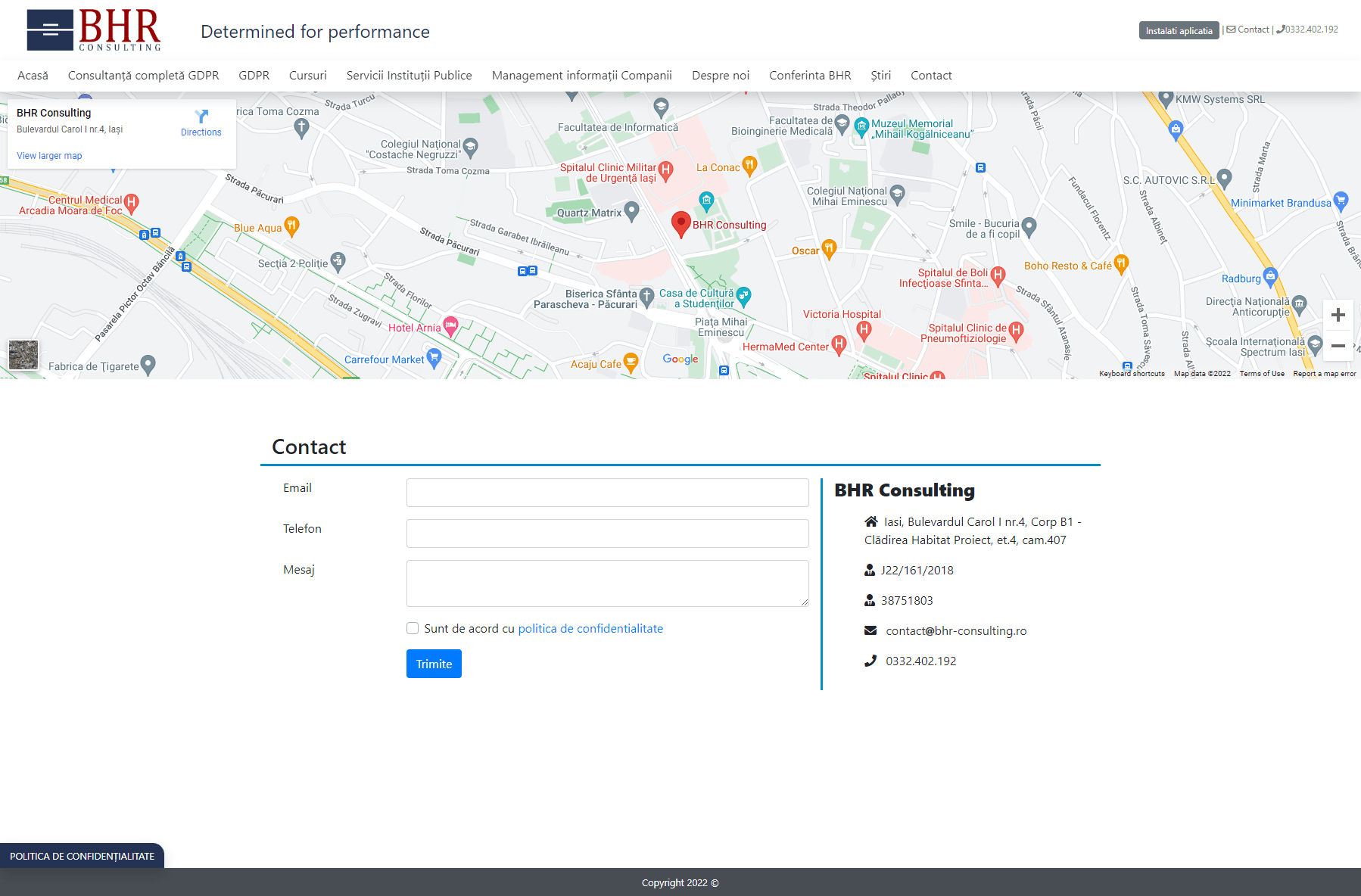1361x896 pixels.
Task: Click the Hotel Arnia lodging marker
Action: 451,326
